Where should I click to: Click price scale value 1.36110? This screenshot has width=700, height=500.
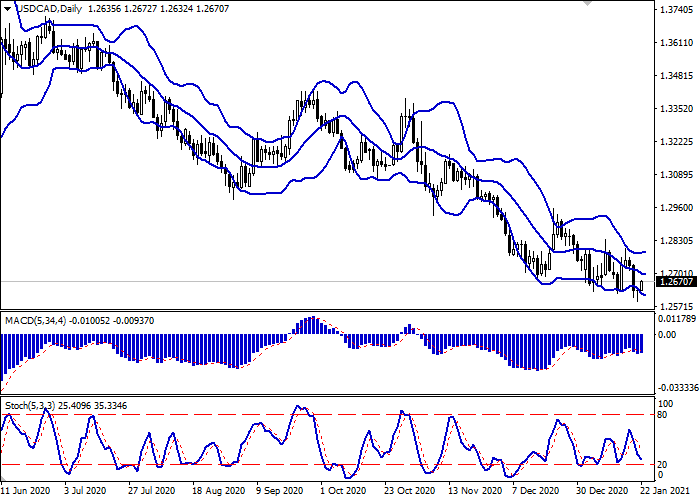(677, 43)
